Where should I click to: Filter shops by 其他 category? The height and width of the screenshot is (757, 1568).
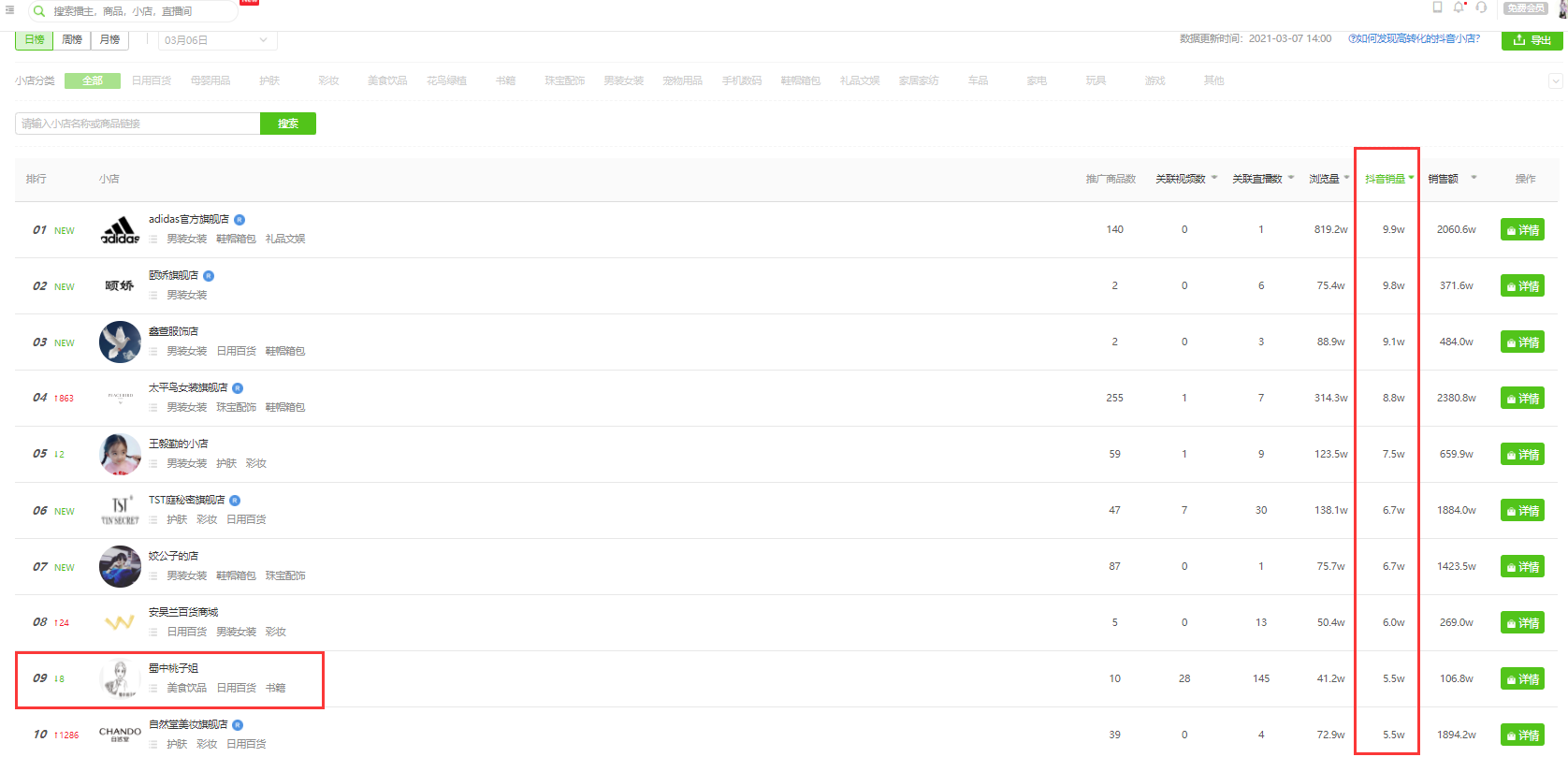(x=1213, y=81)
